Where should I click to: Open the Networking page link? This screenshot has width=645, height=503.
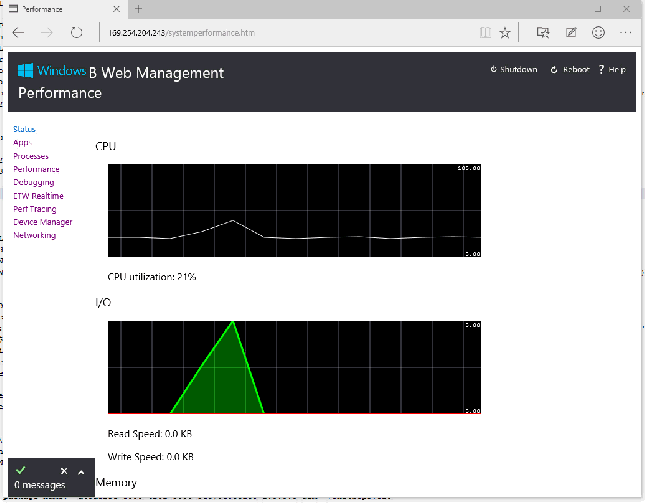tap(35, 235)
